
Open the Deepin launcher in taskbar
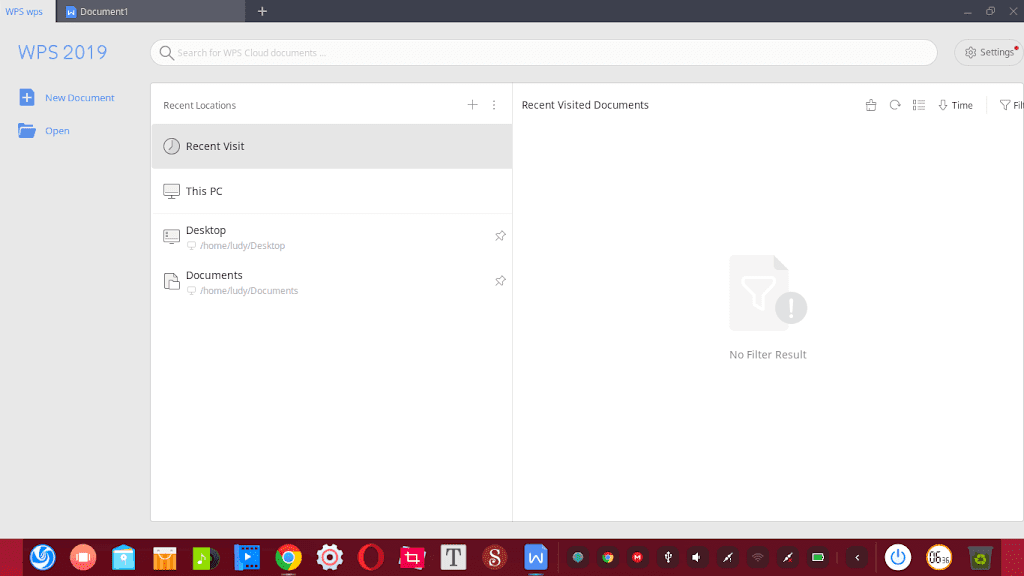(42, 558)
